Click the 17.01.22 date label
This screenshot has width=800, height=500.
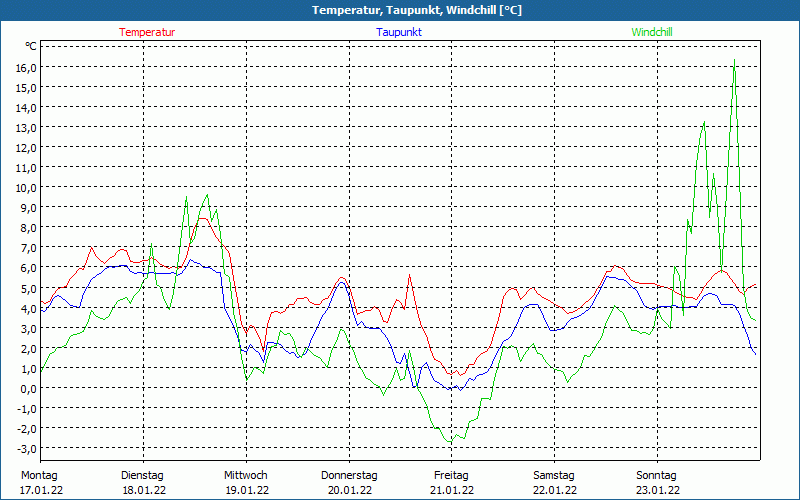click(x=41, y=490)
